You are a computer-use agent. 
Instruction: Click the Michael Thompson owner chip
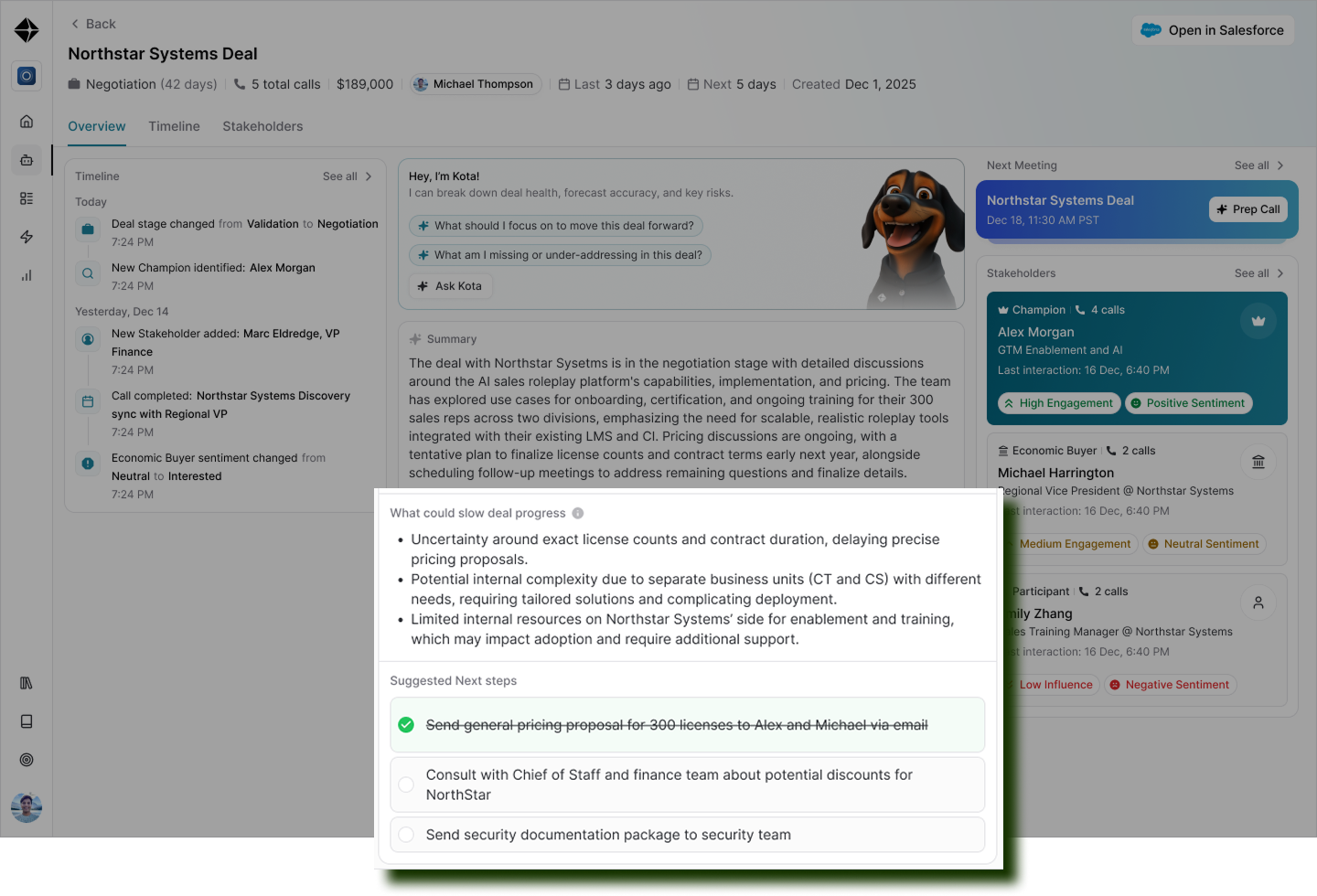[476, 84]
